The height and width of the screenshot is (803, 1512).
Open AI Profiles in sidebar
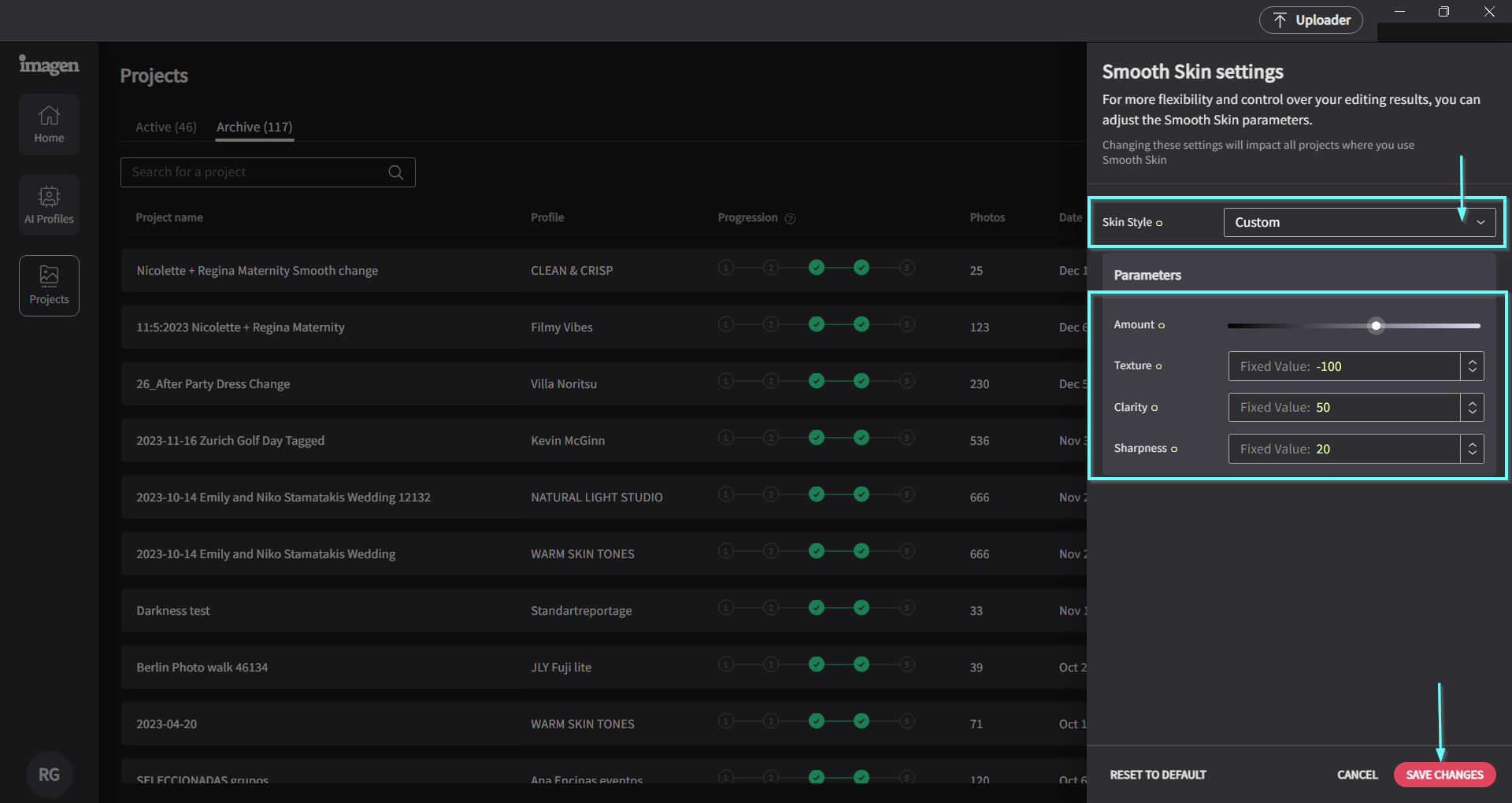(49, 205)
